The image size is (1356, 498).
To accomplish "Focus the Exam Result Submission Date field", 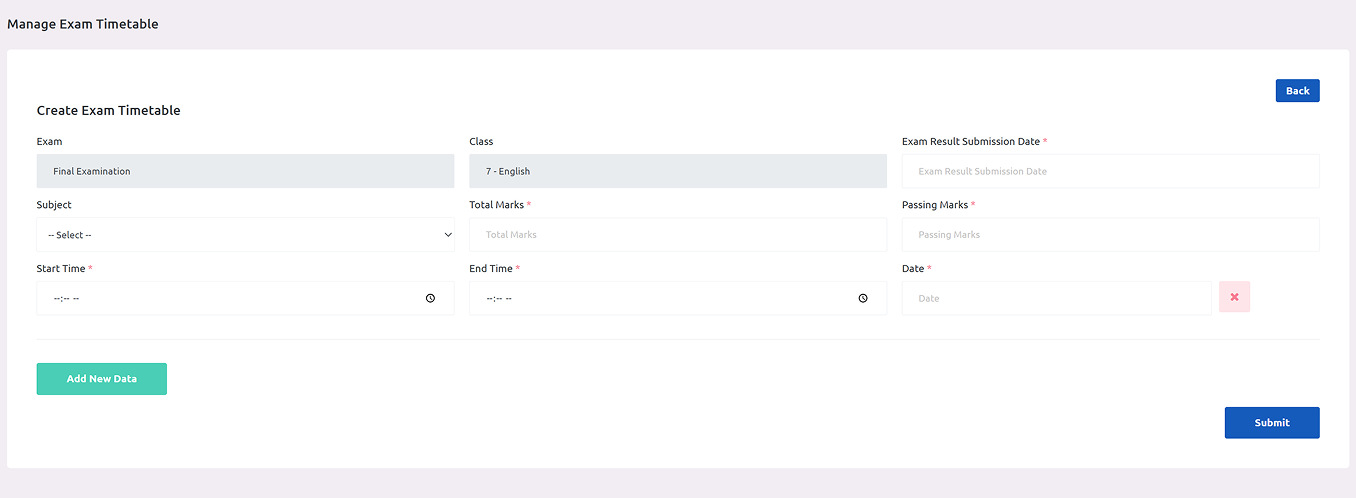I will 1110,171.
